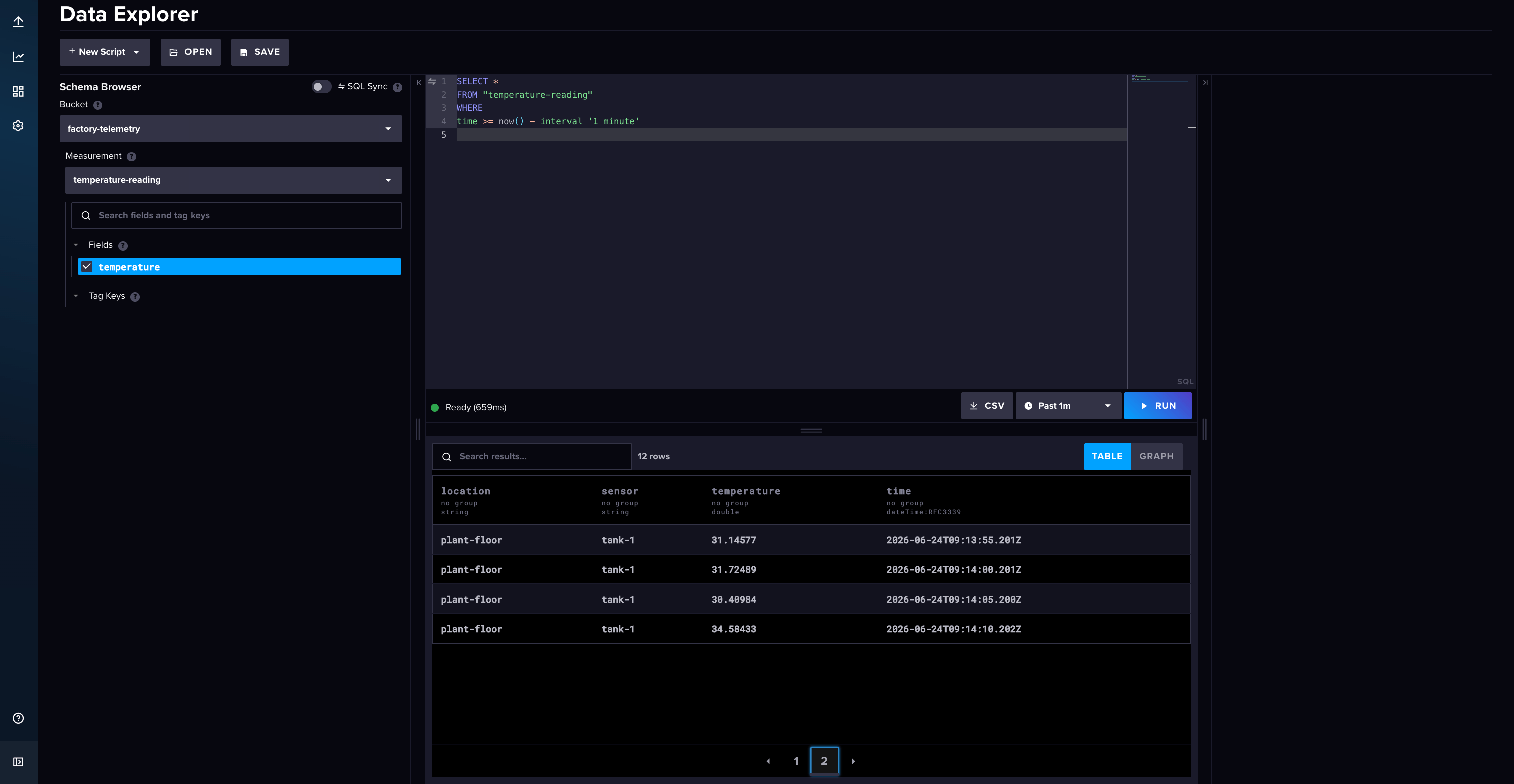Select results page 2
This screenshot has height=784, width=1514.
pos(824,761)
